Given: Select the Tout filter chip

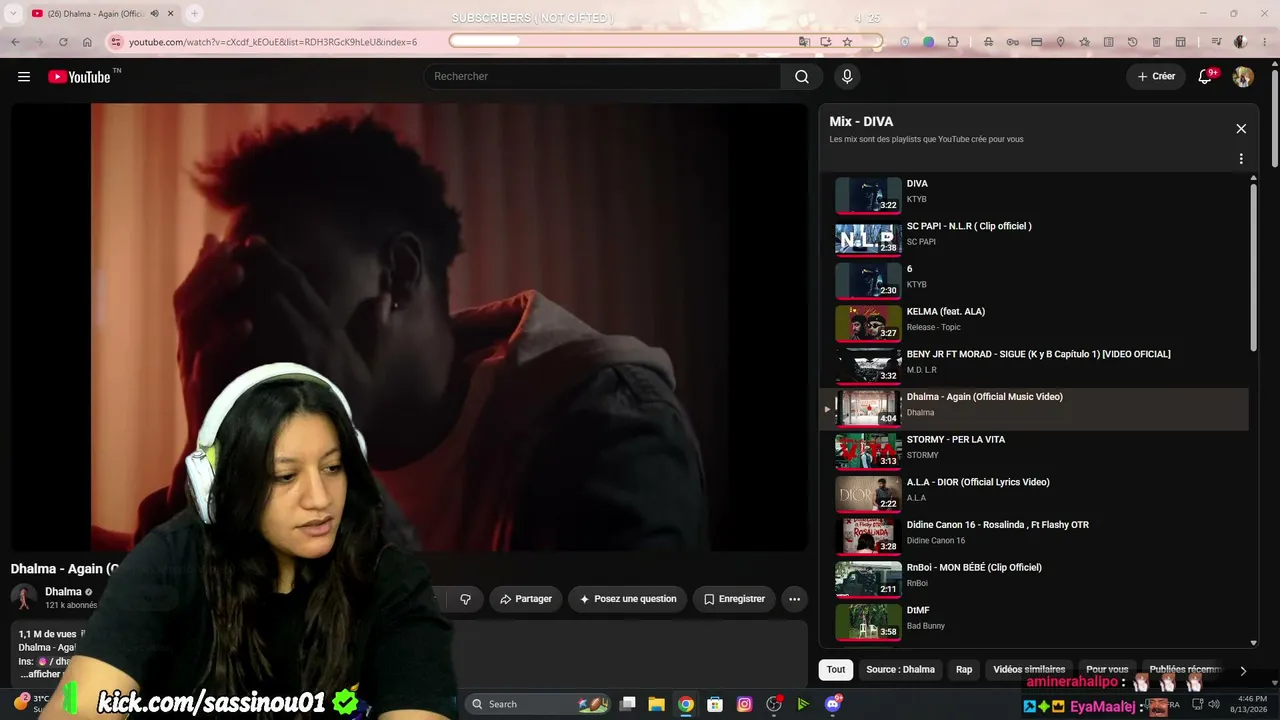Looking at the screenshot, I should pyautogui.click(x=836, y=670).
